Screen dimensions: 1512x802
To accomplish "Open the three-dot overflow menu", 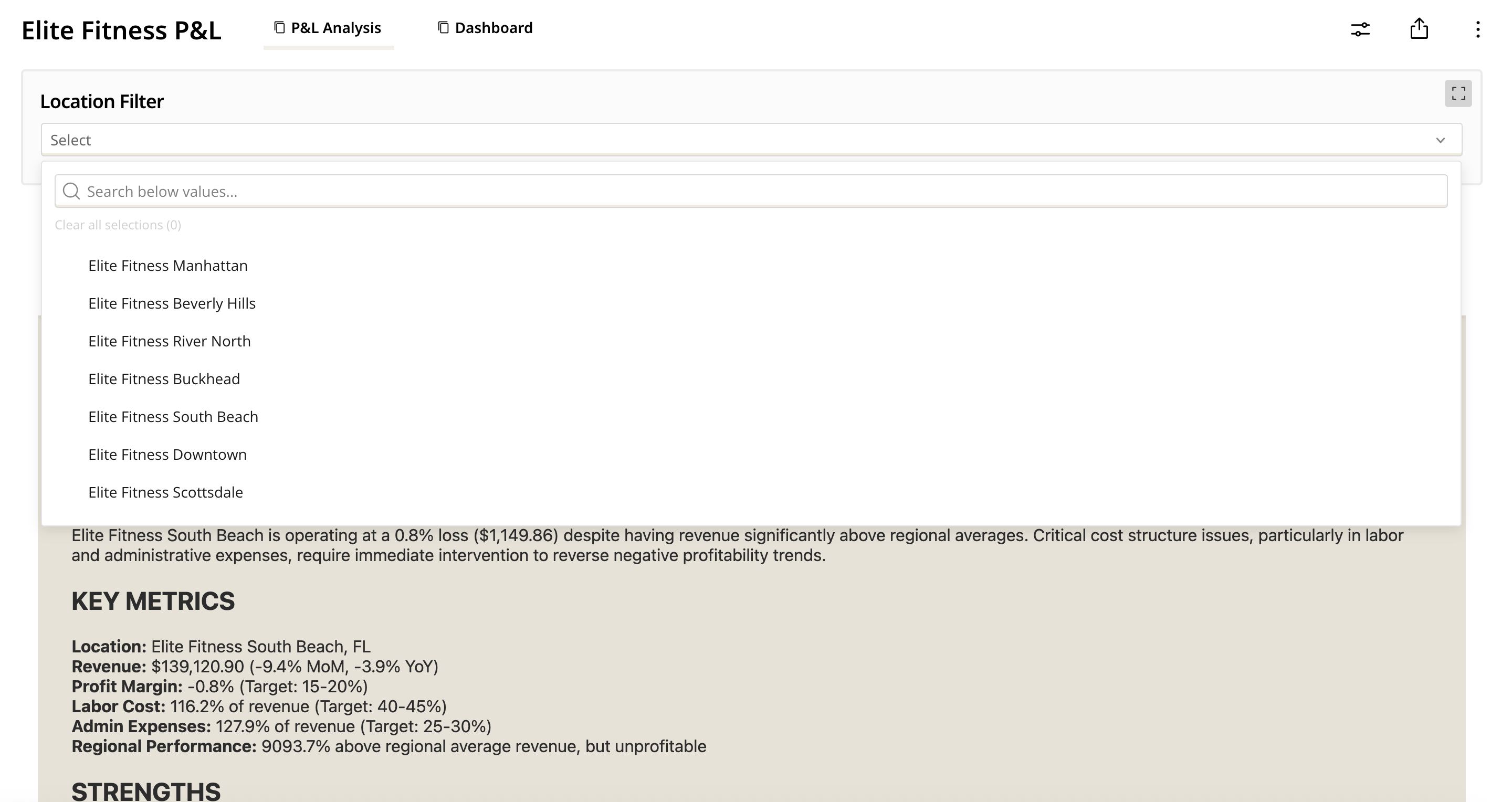I will click(x=1477, y=29).
